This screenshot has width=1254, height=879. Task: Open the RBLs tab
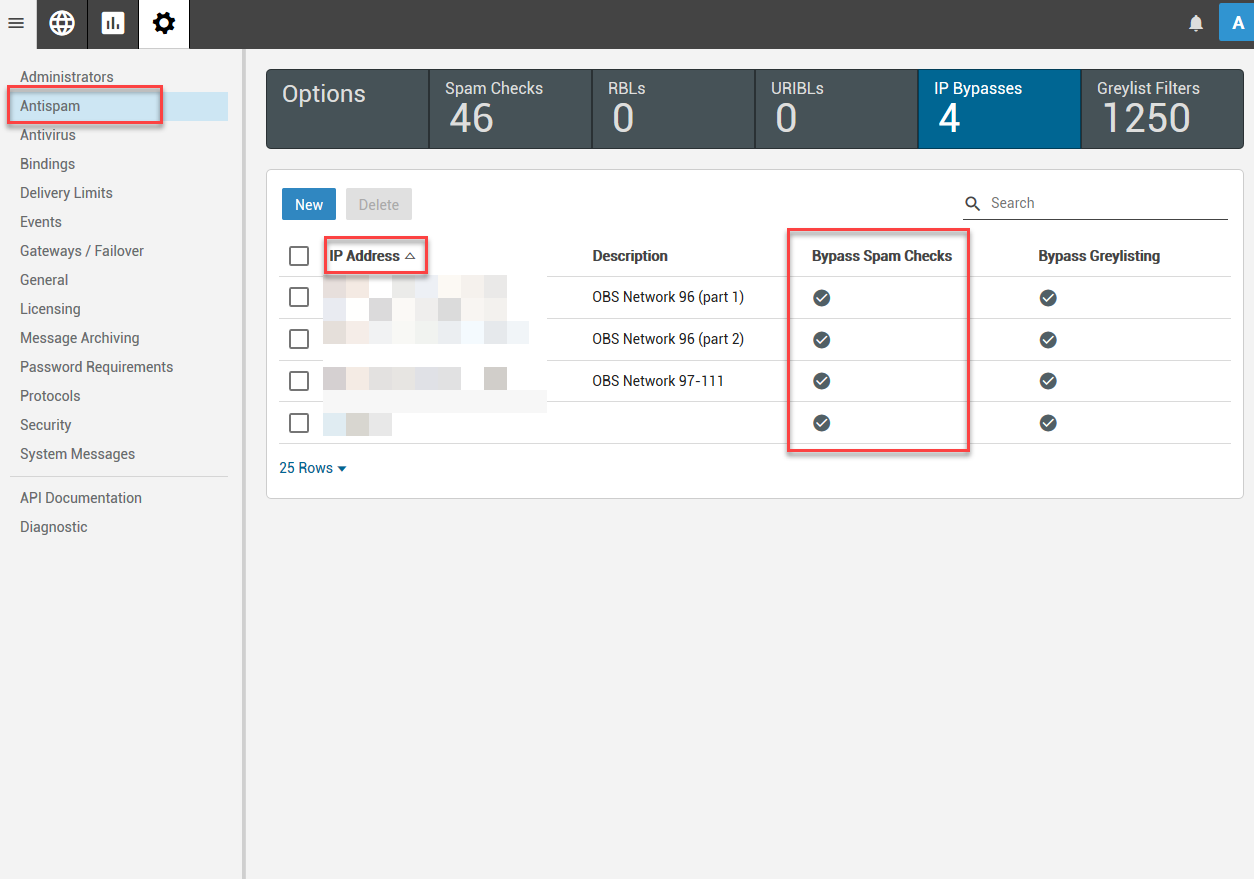click(x=673, y=109)
